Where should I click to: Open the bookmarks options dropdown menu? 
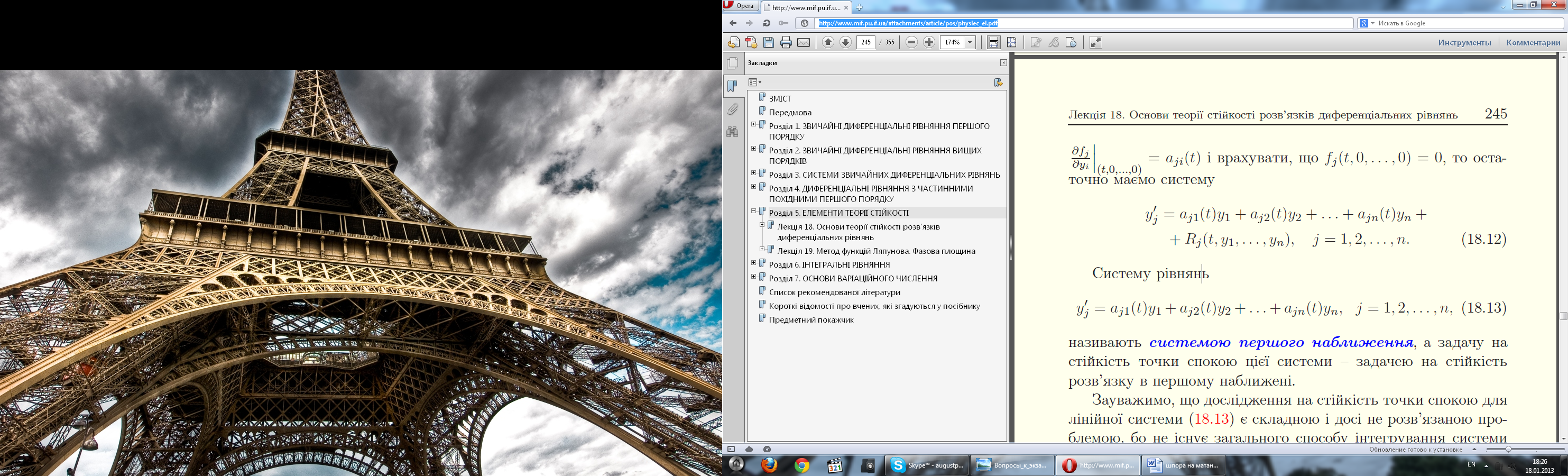point(755,82)
